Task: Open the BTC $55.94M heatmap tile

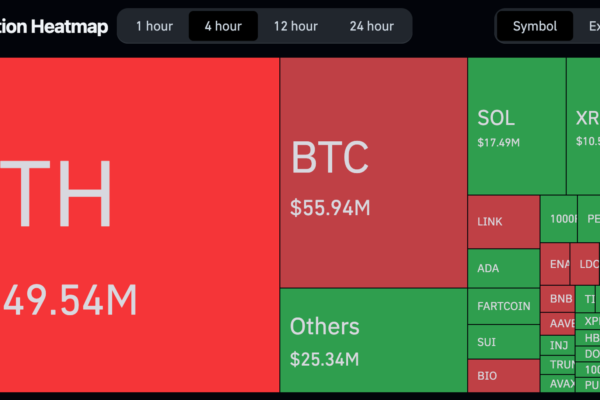Action: 373,173
